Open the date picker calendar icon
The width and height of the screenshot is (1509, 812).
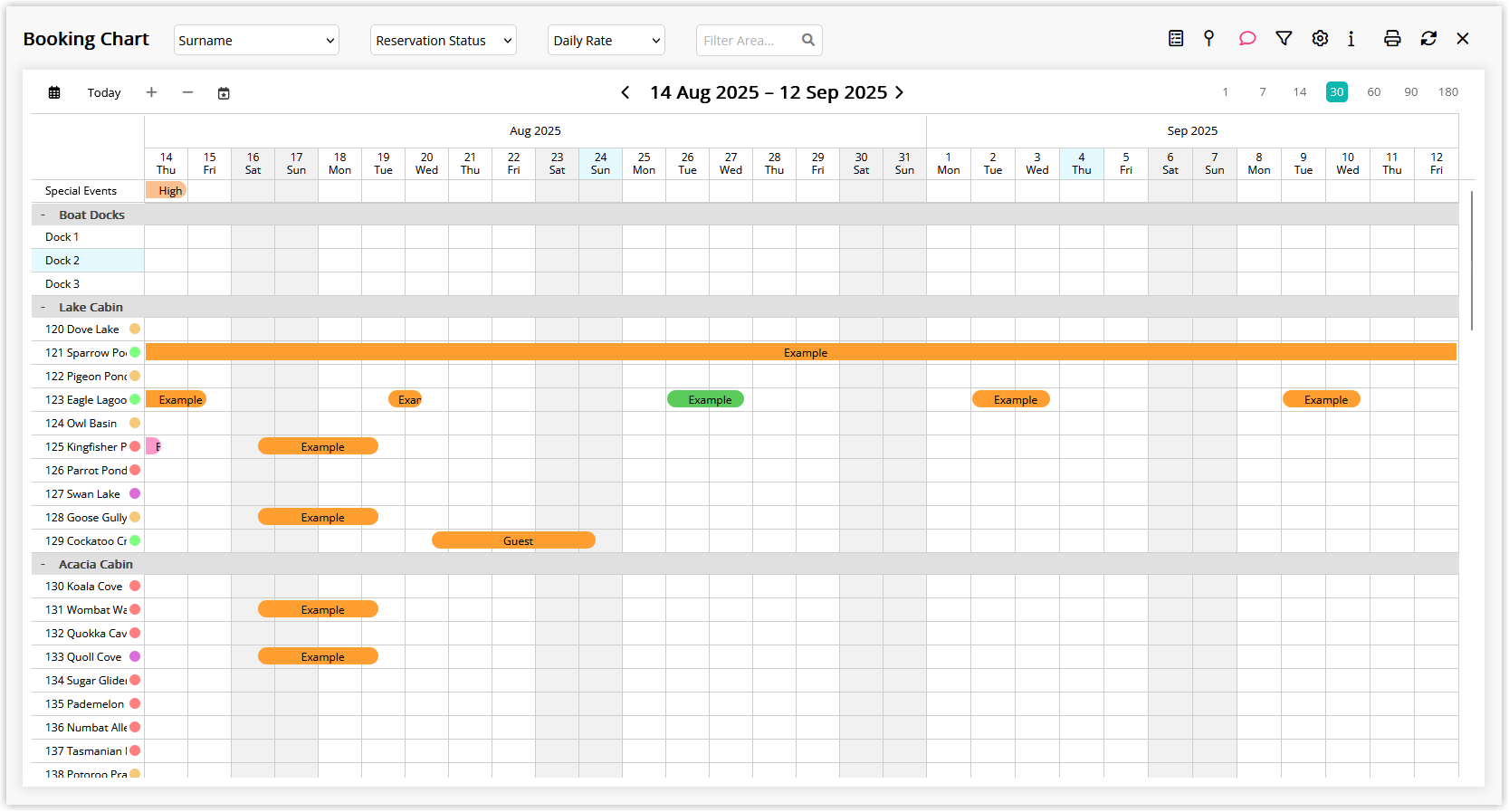(x=224, y=92)
